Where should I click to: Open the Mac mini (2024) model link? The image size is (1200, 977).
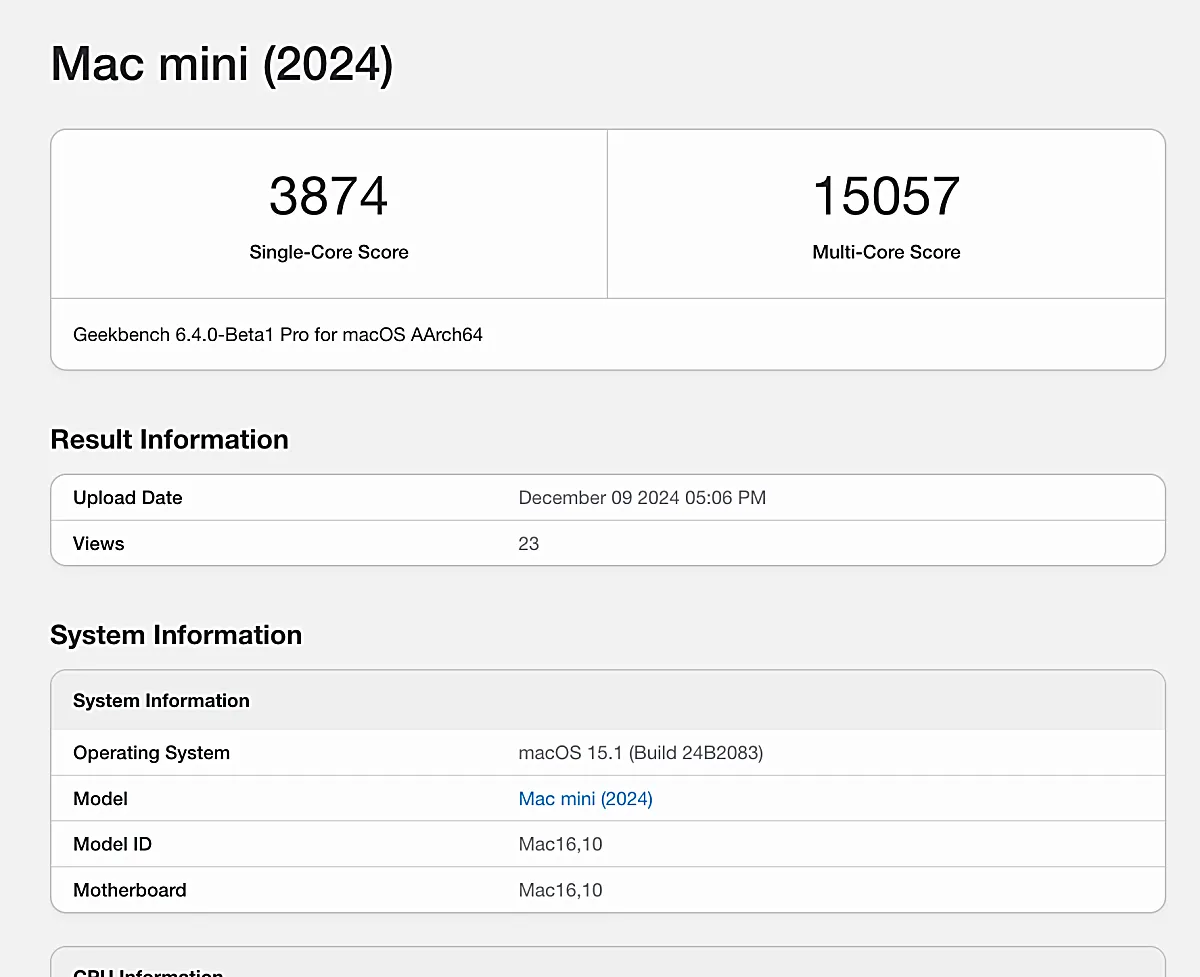(x=585, y=798)
